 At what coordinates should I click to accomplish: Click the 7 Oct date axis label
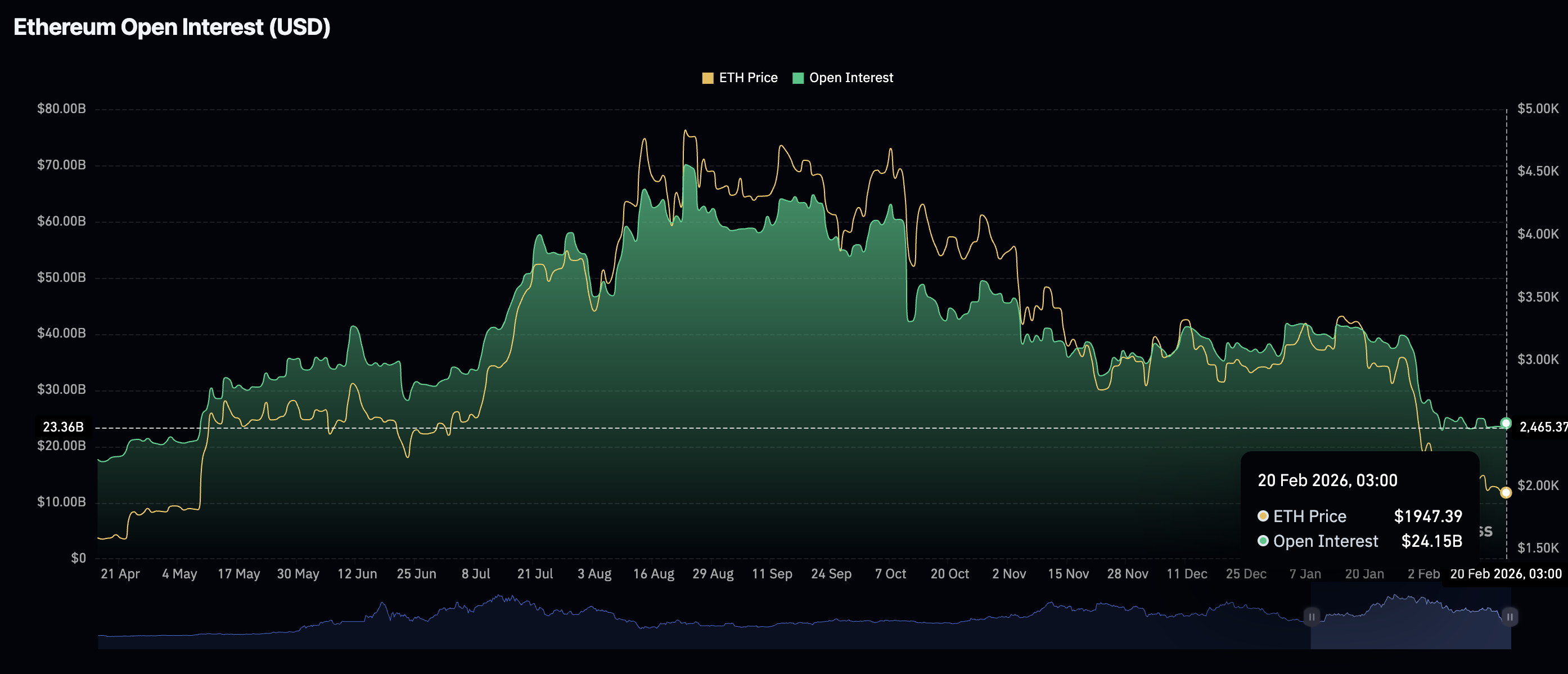tap(890, 574)
